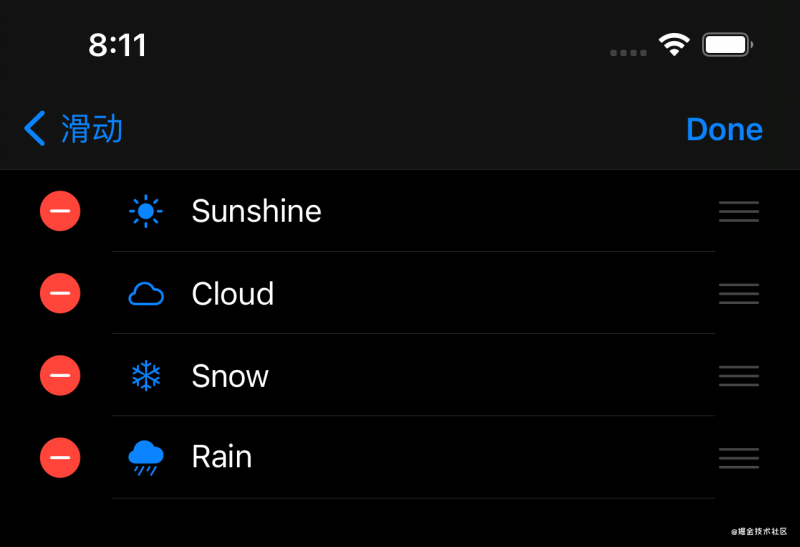Click the rain cloud icon
This screenshot has width=800, height=547.
[x=146, y=458]
